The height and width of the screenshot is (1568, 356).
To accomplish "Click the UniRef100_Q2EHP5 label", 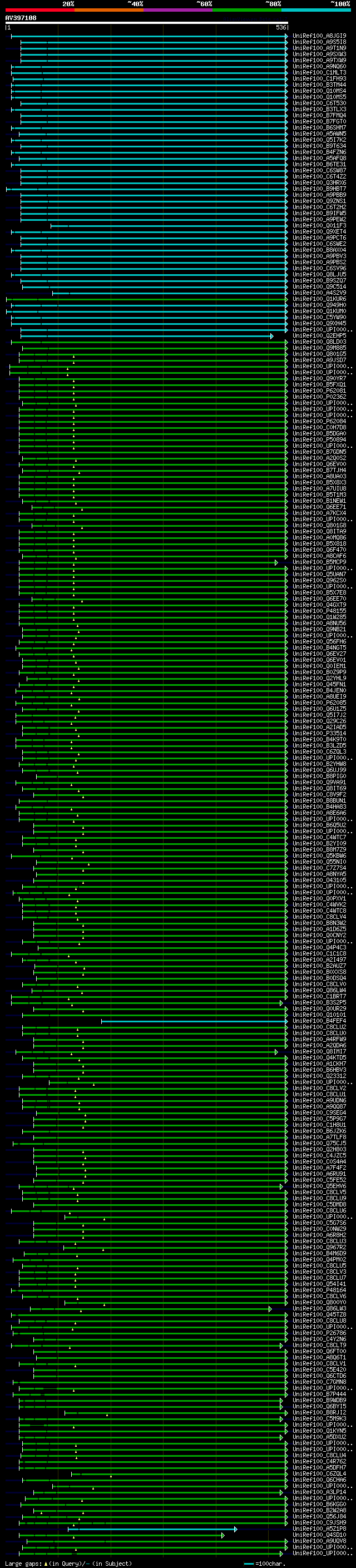I will tap(319, 335).
